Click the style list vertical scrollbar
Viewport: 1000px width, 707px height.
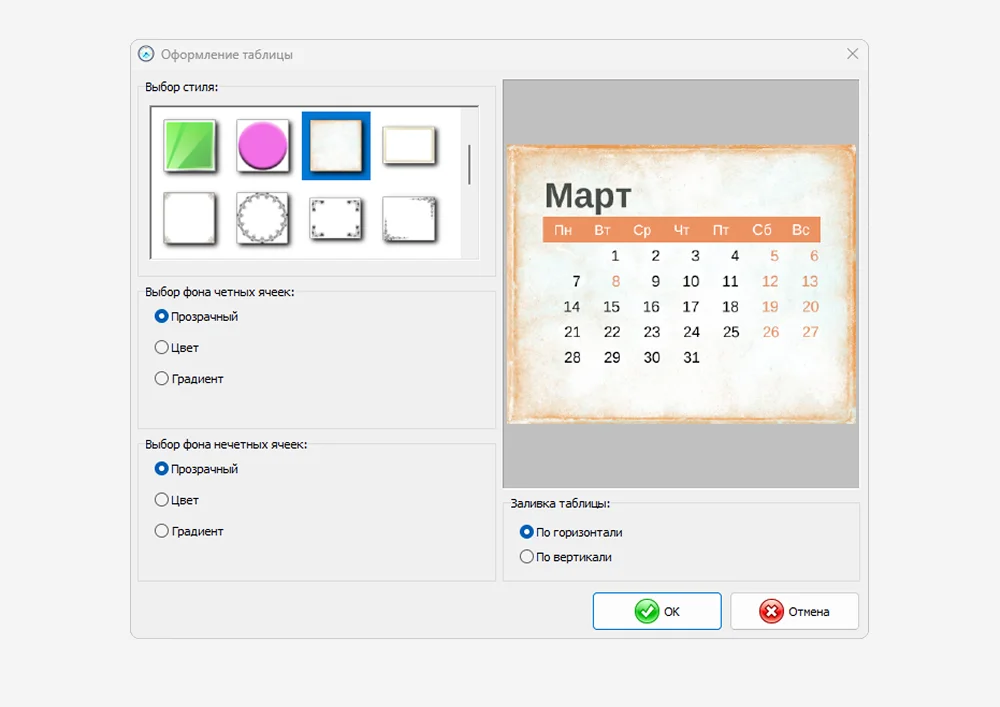(469, 165)
